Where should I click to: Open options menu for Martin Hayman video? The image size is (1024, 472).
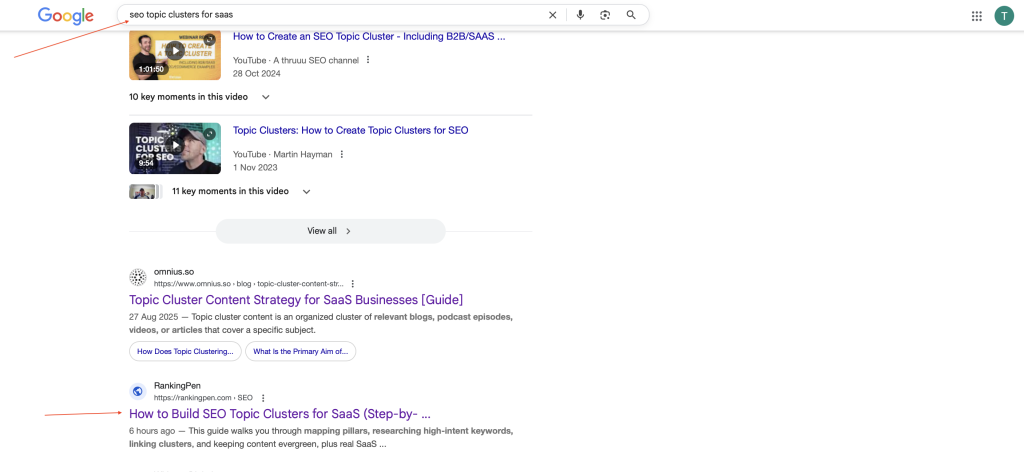tap(342, 154)
